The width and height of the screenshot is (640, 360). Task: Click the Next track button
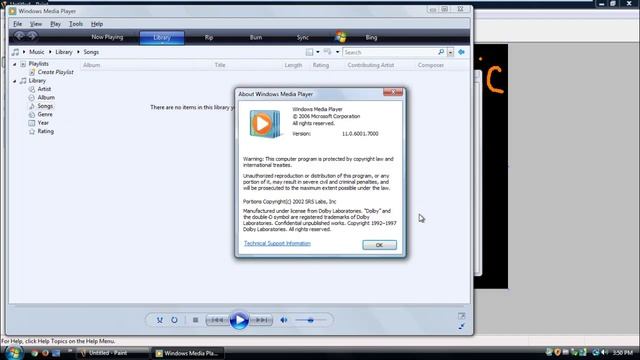point(261,320)
